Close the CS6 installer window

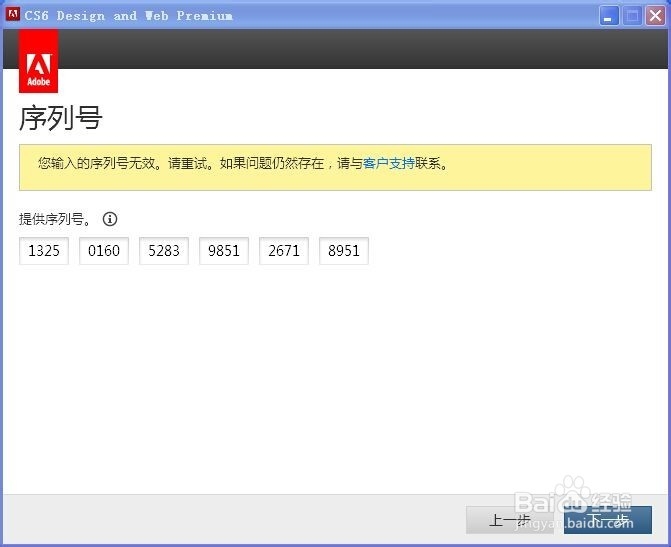[x=655, y=16]
